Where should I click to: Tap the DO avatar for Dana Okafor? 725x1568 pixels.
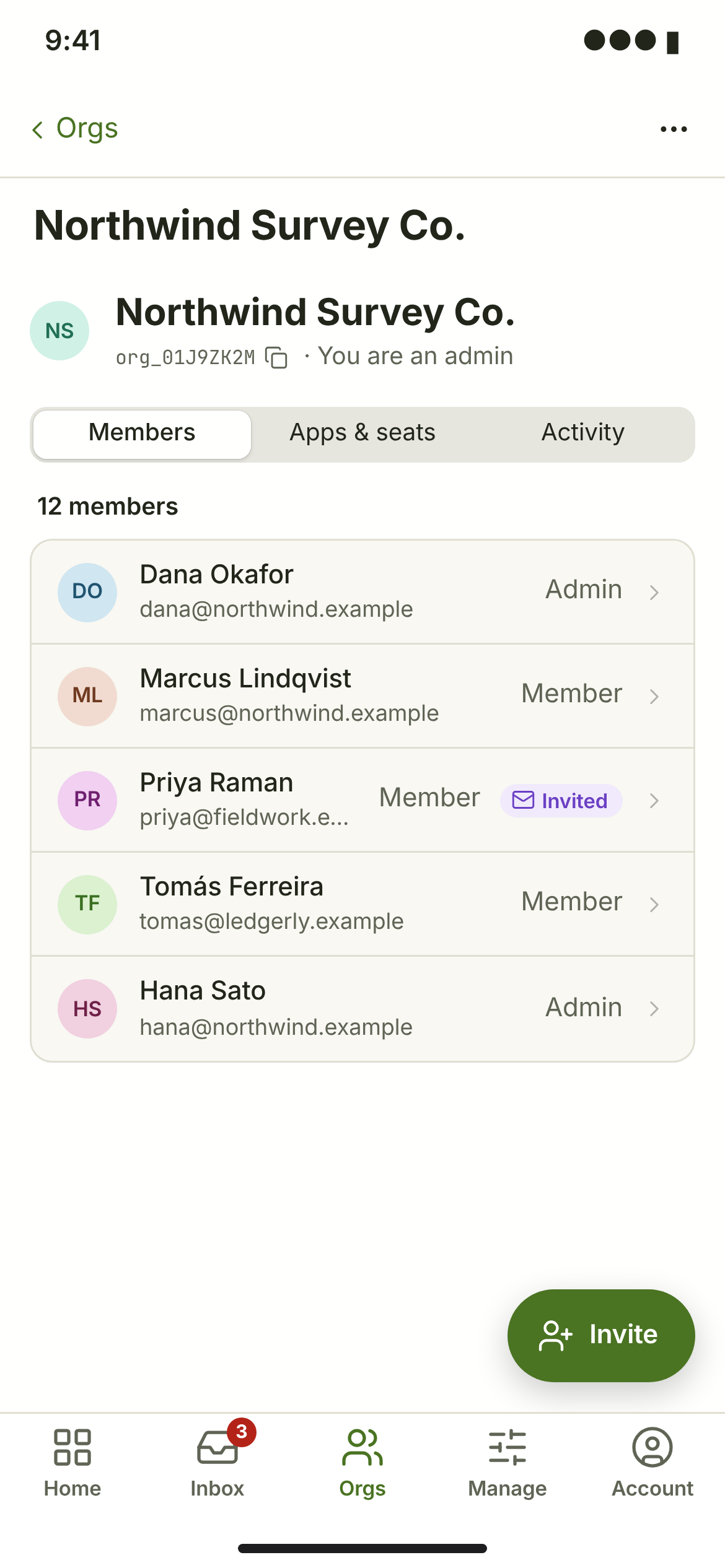[87, 592]
